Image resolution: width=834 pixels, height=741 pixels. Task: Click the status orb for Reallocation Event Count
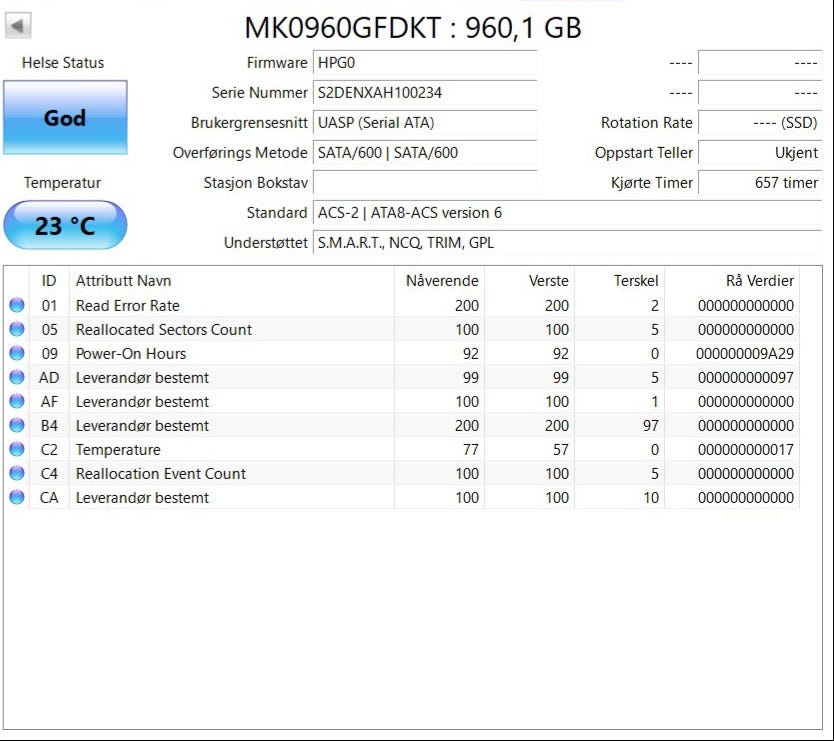pyautogui.click(x=17, y=473)
